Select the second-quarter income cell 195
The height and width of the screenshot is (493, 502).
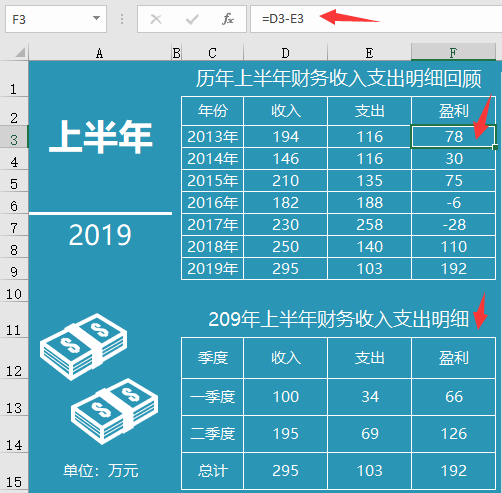pos(286,434)
